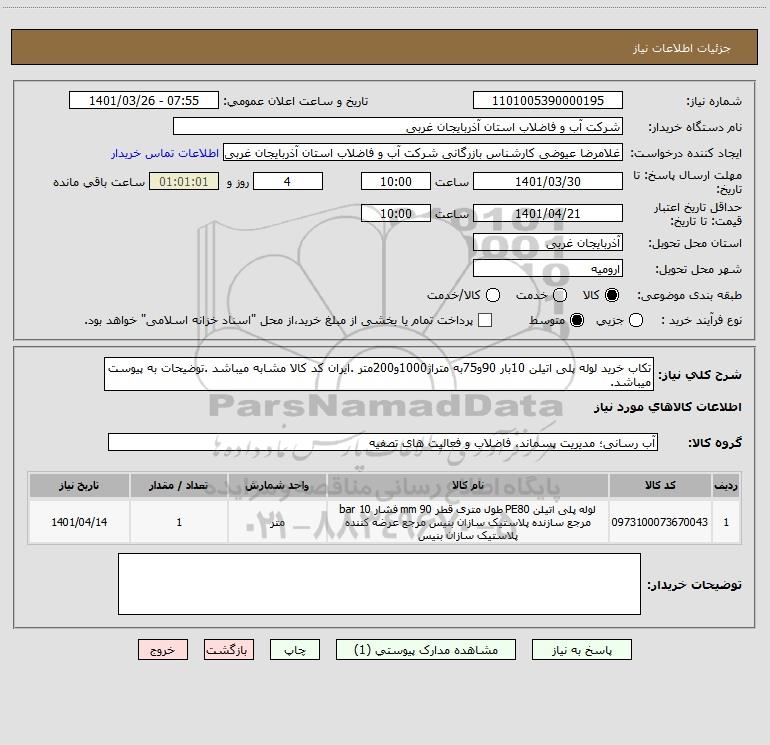Click the پاسخ به نیاز button
The image size is (770, 745).
[x=581, y=650]
